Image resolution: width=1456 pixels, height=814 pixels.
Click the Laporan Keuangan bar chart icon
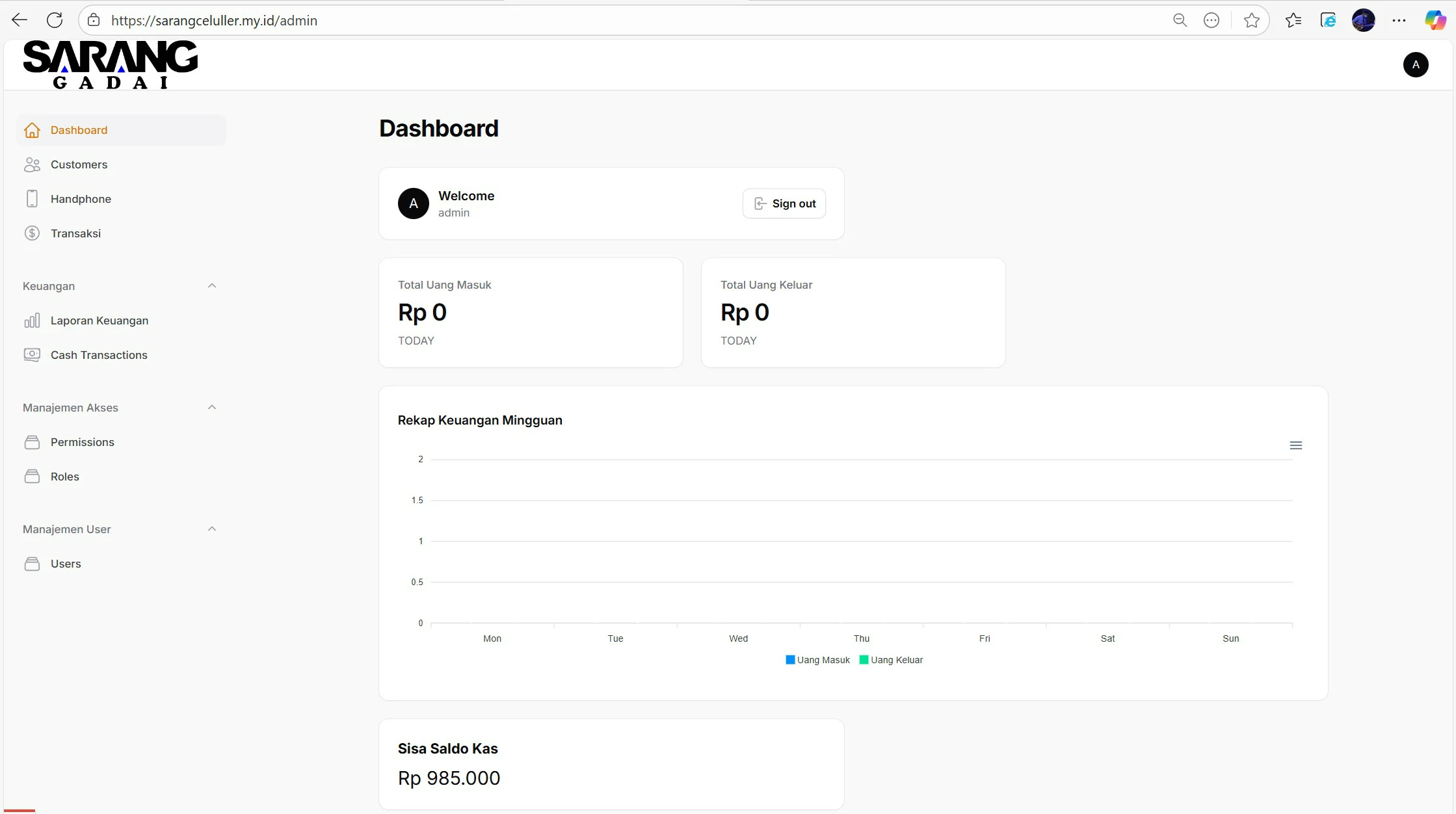(32, 321)
